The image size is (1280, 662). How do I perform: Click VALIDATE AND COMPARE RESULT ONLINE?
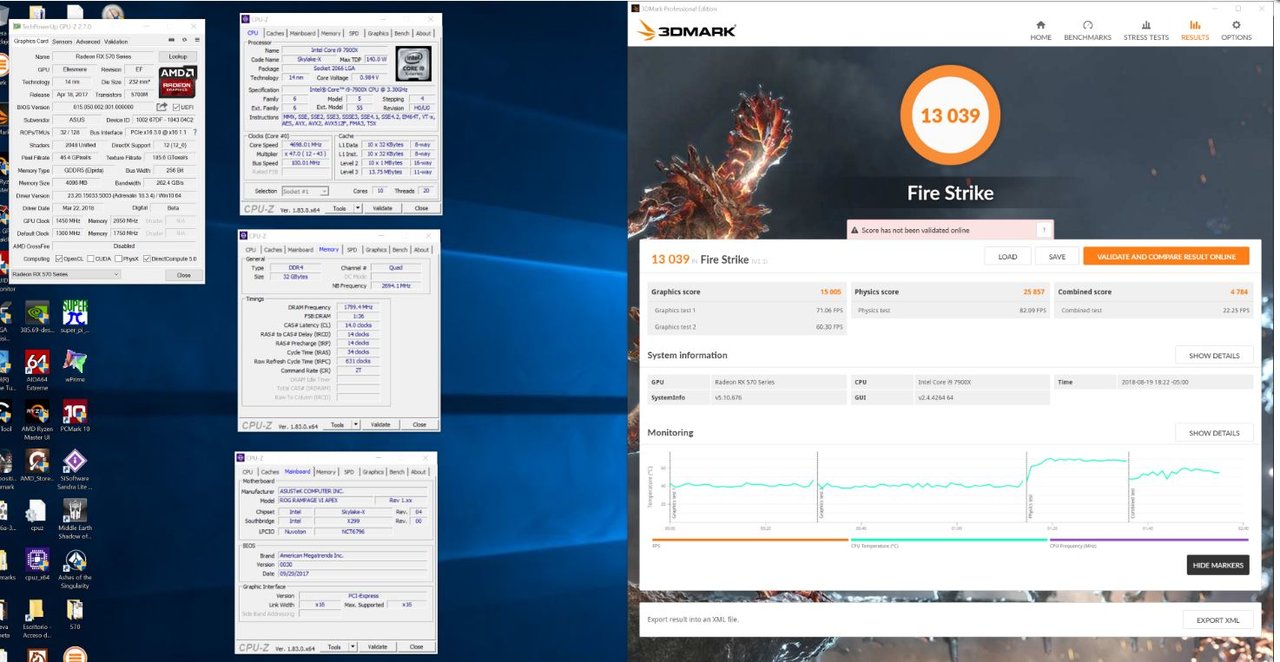point(1166,256)
